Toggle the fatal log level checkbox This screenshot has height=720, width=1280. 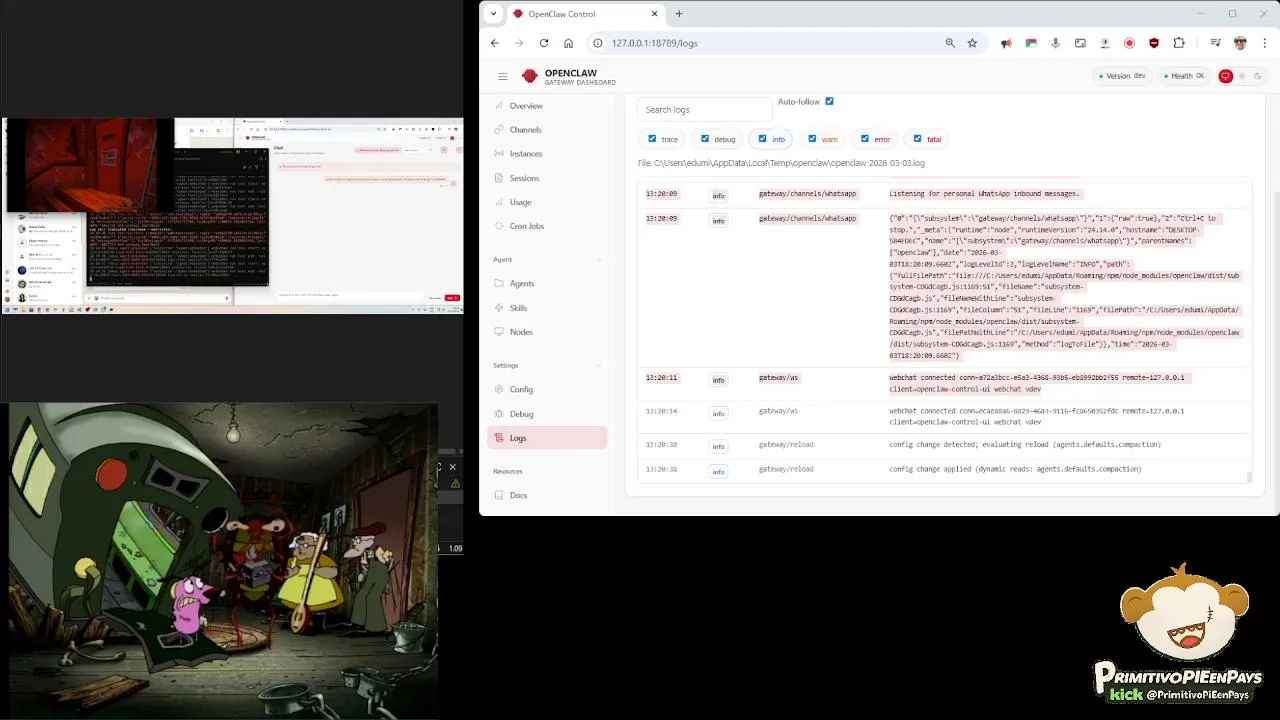[917, 139]
